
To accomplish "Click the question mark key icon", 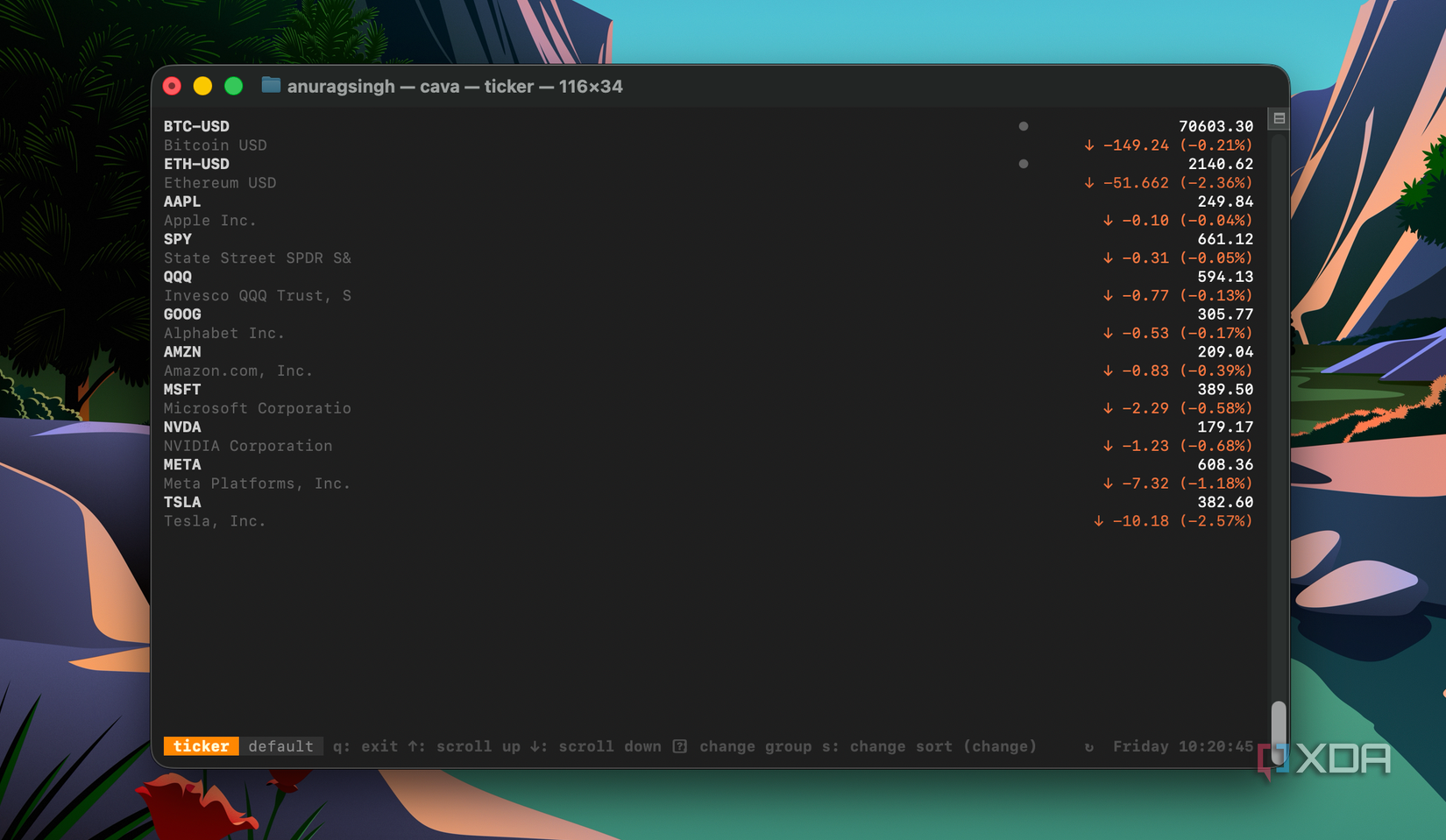I will (x=679, y=746).
